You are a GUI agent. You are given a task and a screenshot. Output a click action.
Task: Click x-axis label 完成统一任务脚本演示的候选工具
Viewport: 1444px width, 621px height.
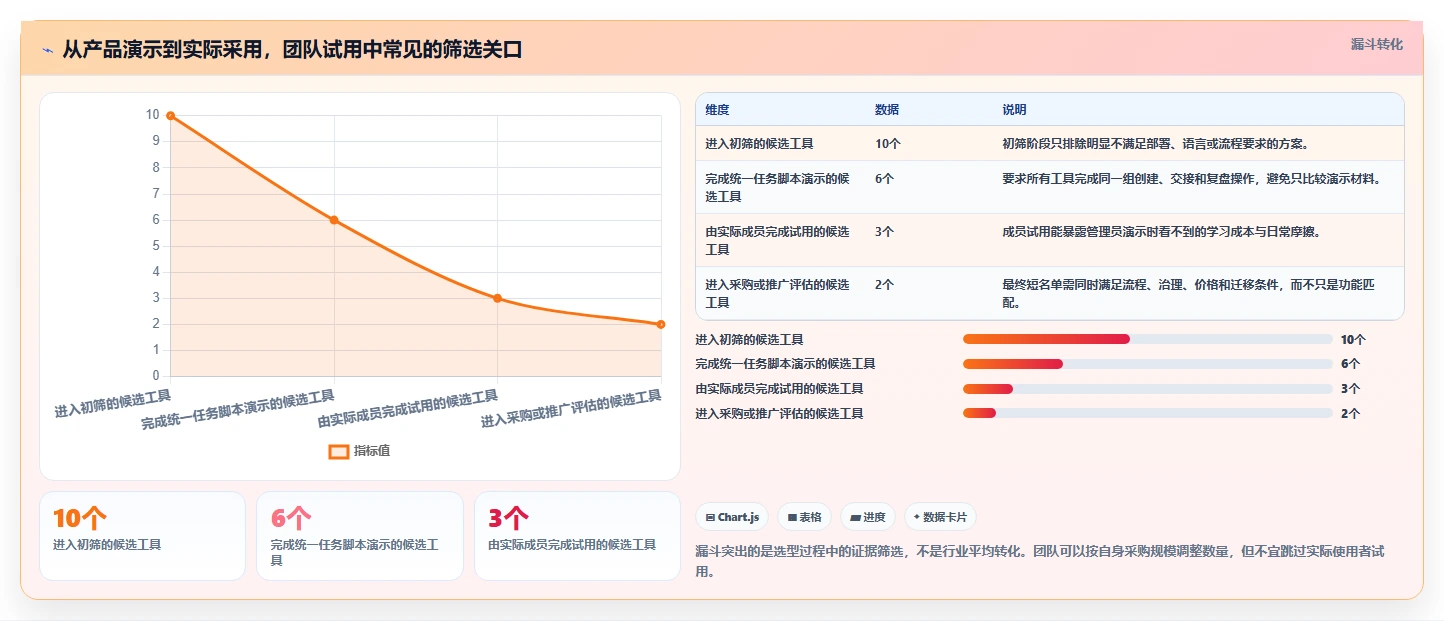pos(238,411)
